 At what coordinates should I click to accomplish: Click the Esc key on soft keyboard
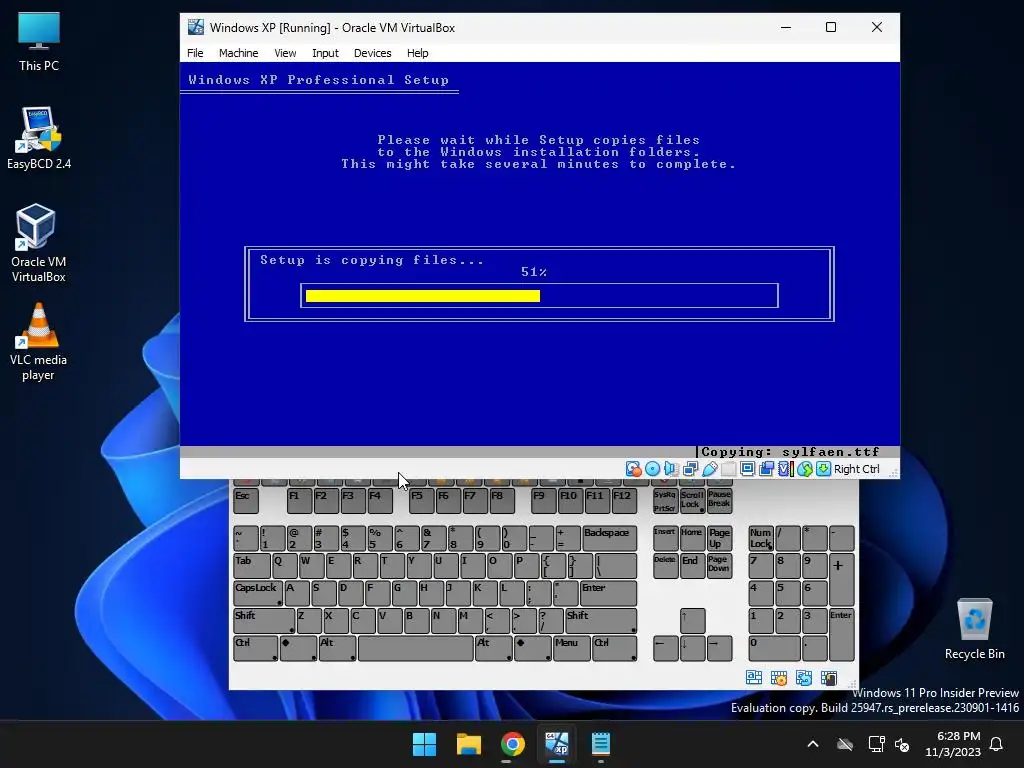click(246, 501)
